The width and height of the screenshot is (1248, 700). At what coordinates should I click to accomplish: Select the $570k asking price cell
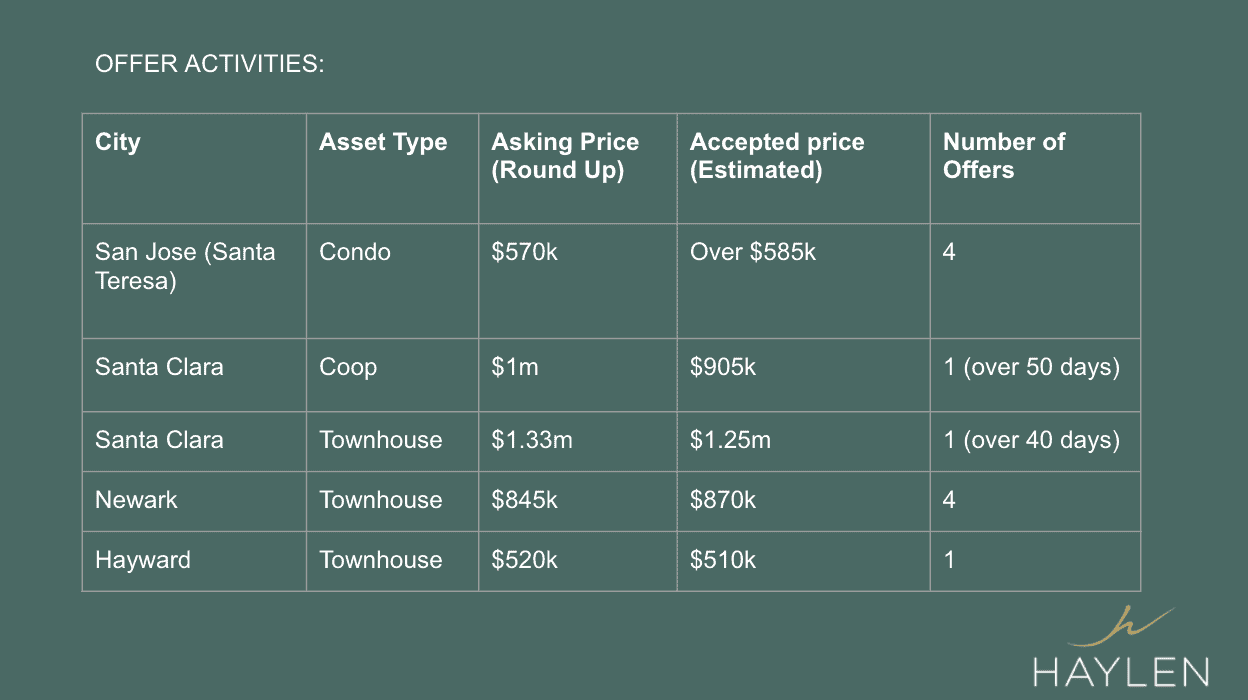[578, 281]
